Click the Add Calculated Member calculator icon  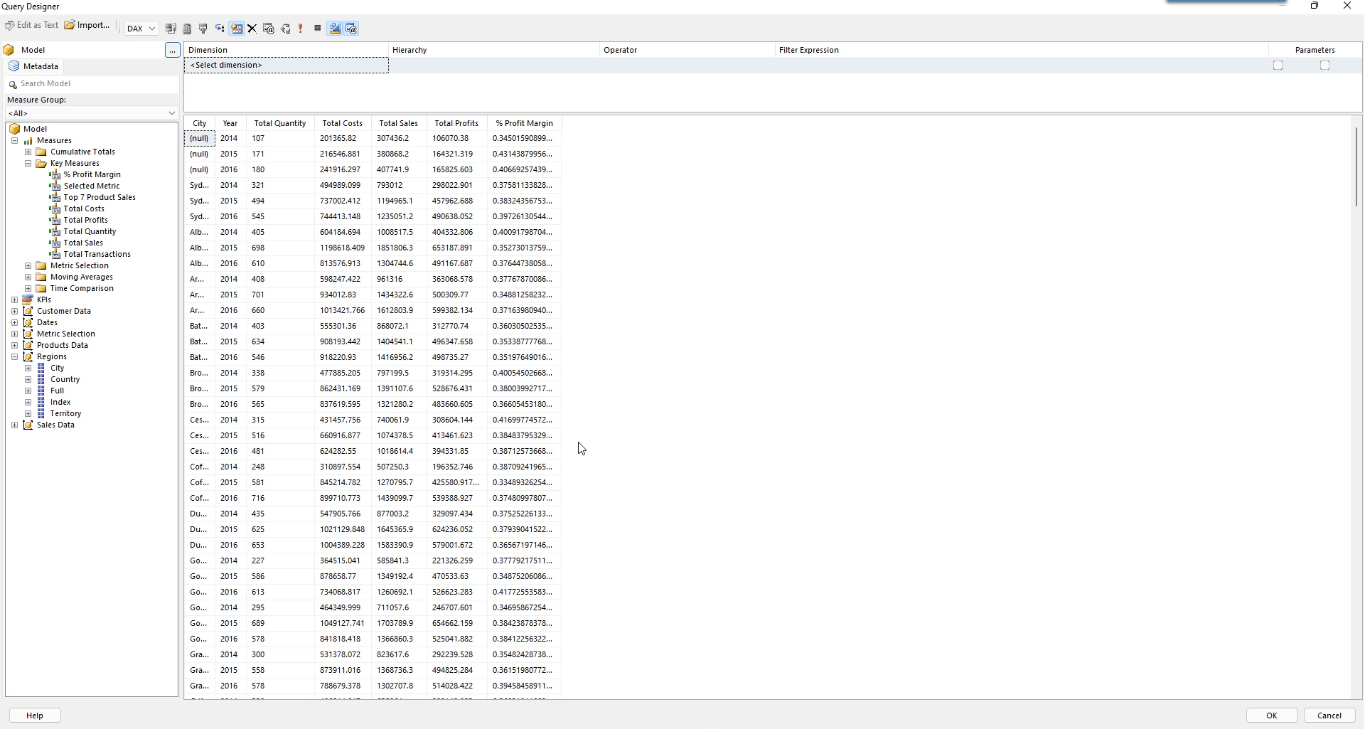tap(187, 28)
